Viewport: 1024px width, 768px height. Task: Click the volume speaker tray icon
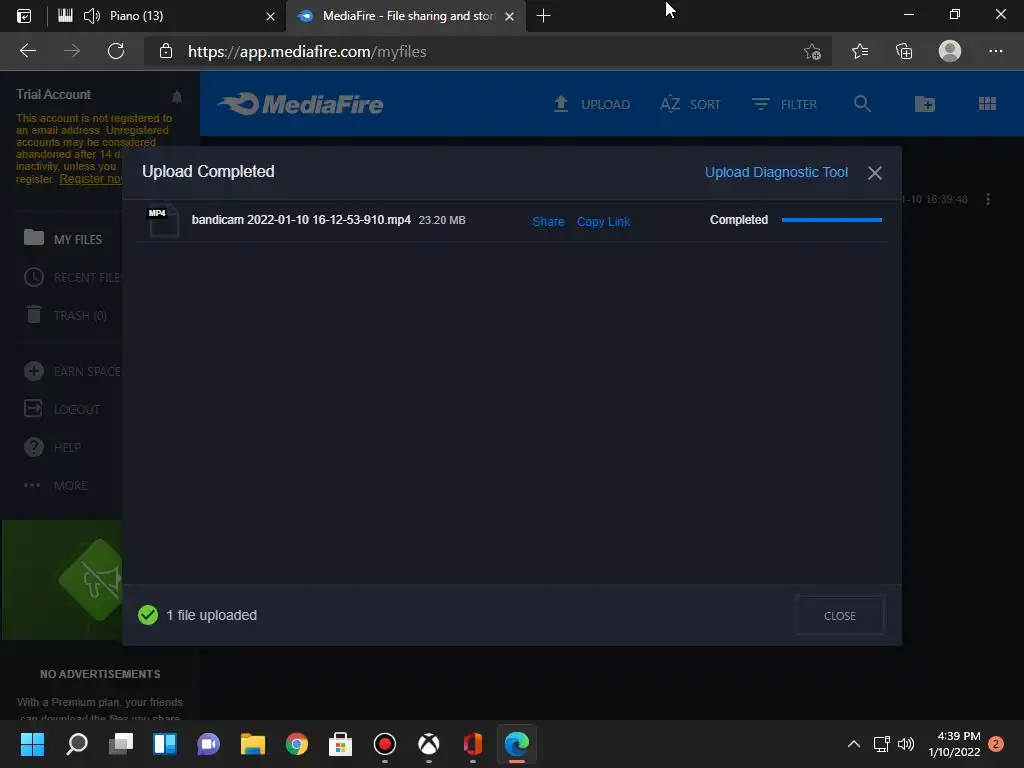[x=905, y=744]
